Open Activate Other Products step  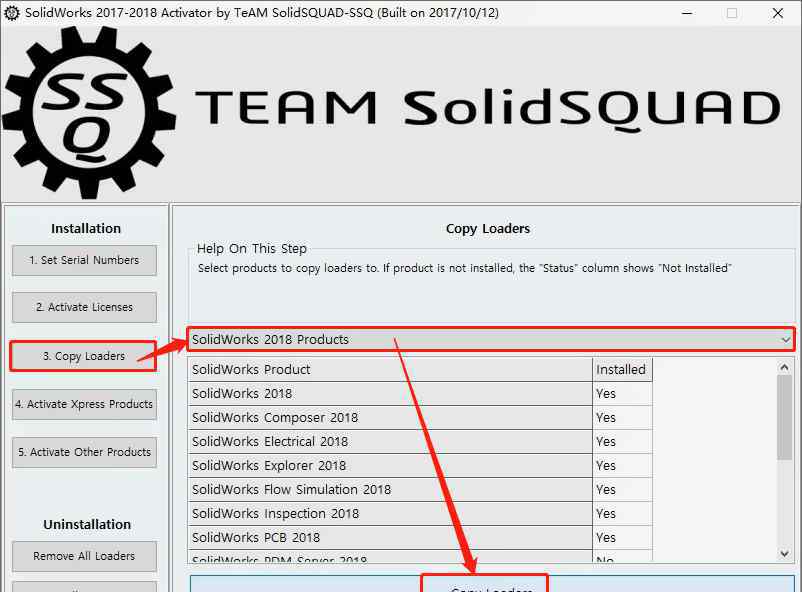click(84, 452)
